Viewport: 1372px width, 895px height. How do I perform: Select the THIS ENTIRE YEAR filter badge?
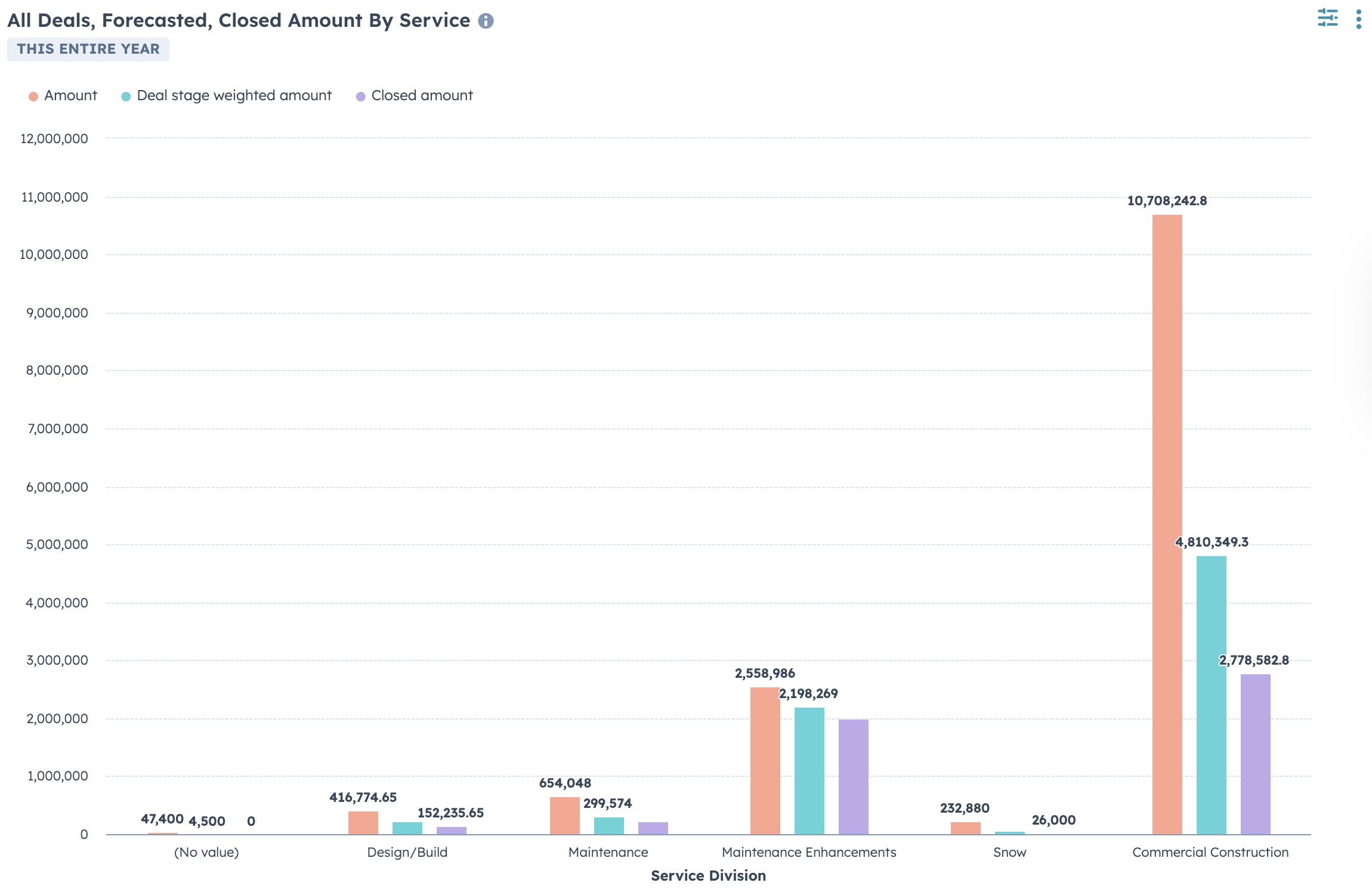(x=88, y=49)
